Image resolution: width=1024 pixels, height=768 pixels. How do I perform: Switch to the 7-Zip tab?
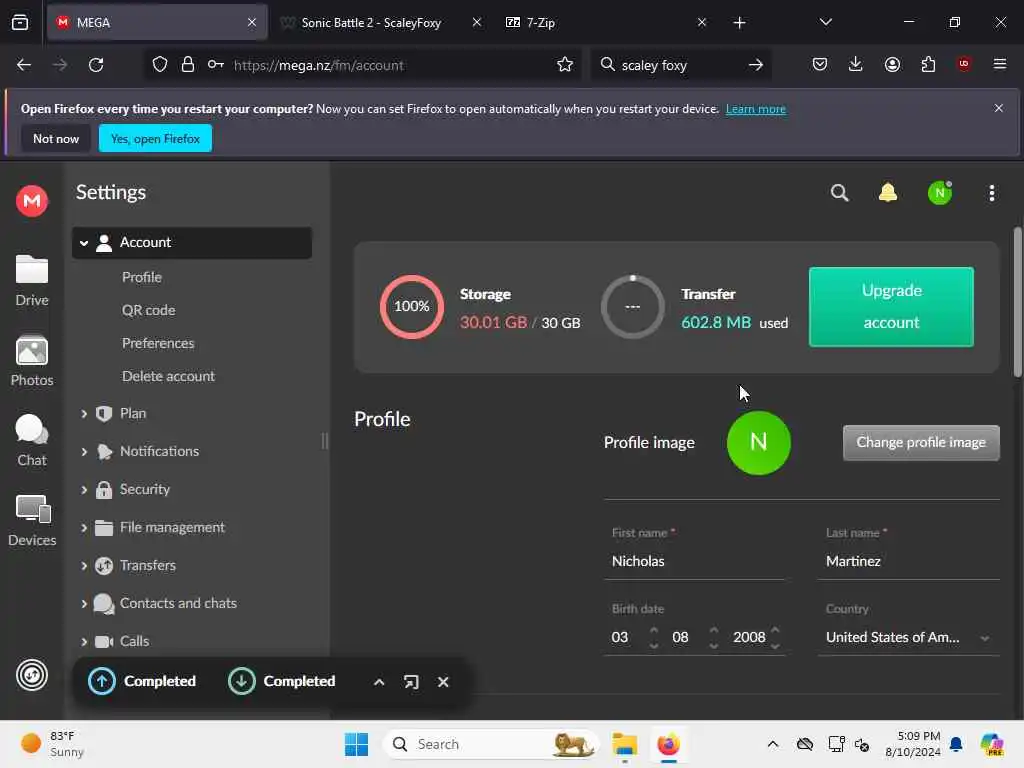(541, 22)
